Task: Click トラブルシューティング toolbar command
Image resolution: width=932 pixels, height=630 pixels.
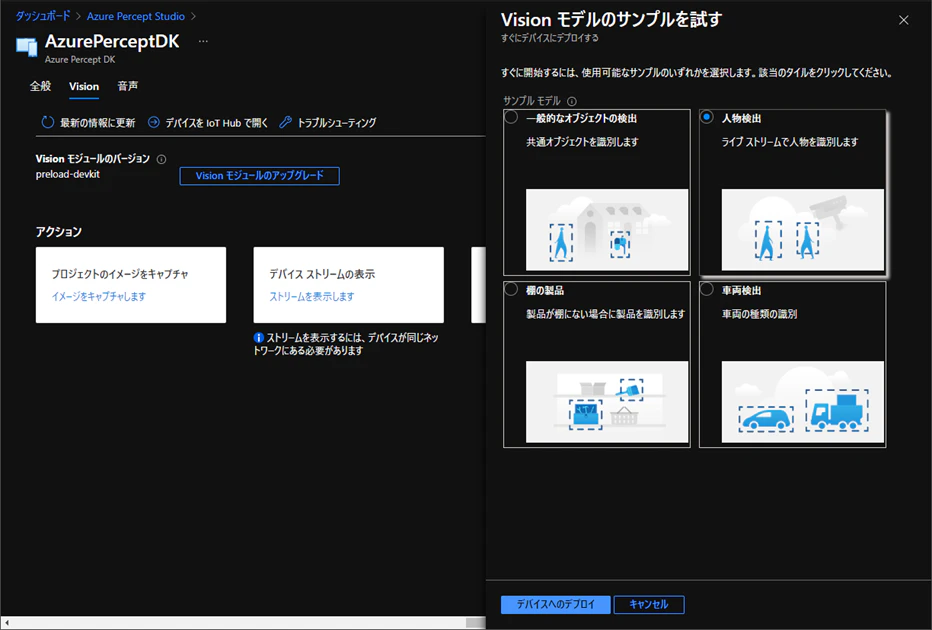Action: click(x=328, y=122)
